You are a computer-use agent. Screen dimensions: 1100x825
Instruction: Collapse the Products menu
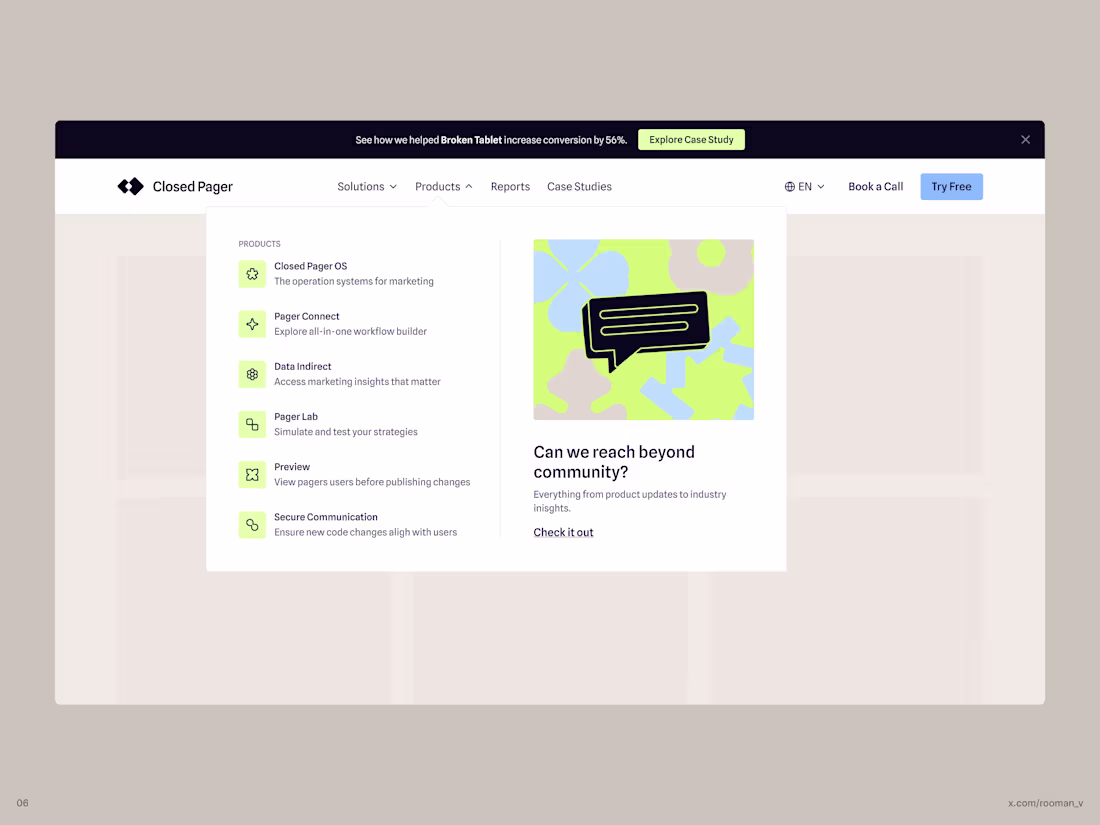click(x=443, y=186)
